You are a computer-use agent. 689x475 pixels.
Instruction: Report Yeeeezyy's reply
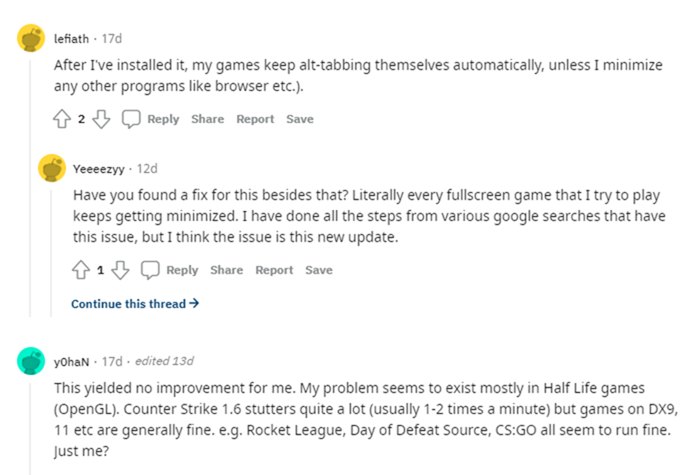274,270
